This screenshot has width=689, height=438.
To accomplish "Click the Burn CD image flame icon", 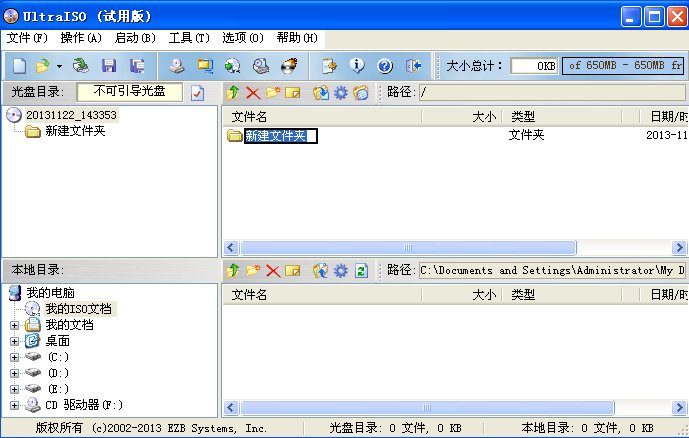I will (x=290, y=66).
